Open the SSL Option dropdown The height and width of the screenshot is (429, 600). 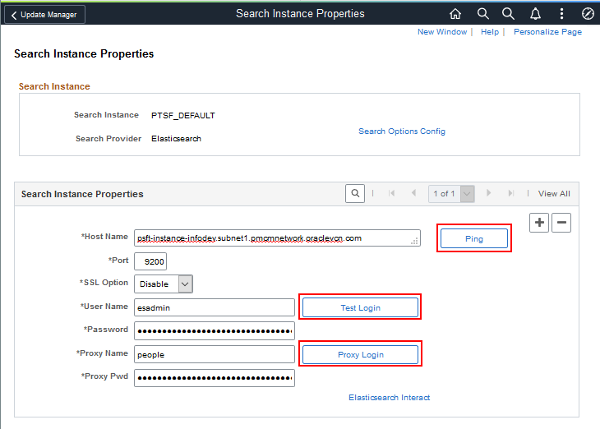(x=163, y=284)
